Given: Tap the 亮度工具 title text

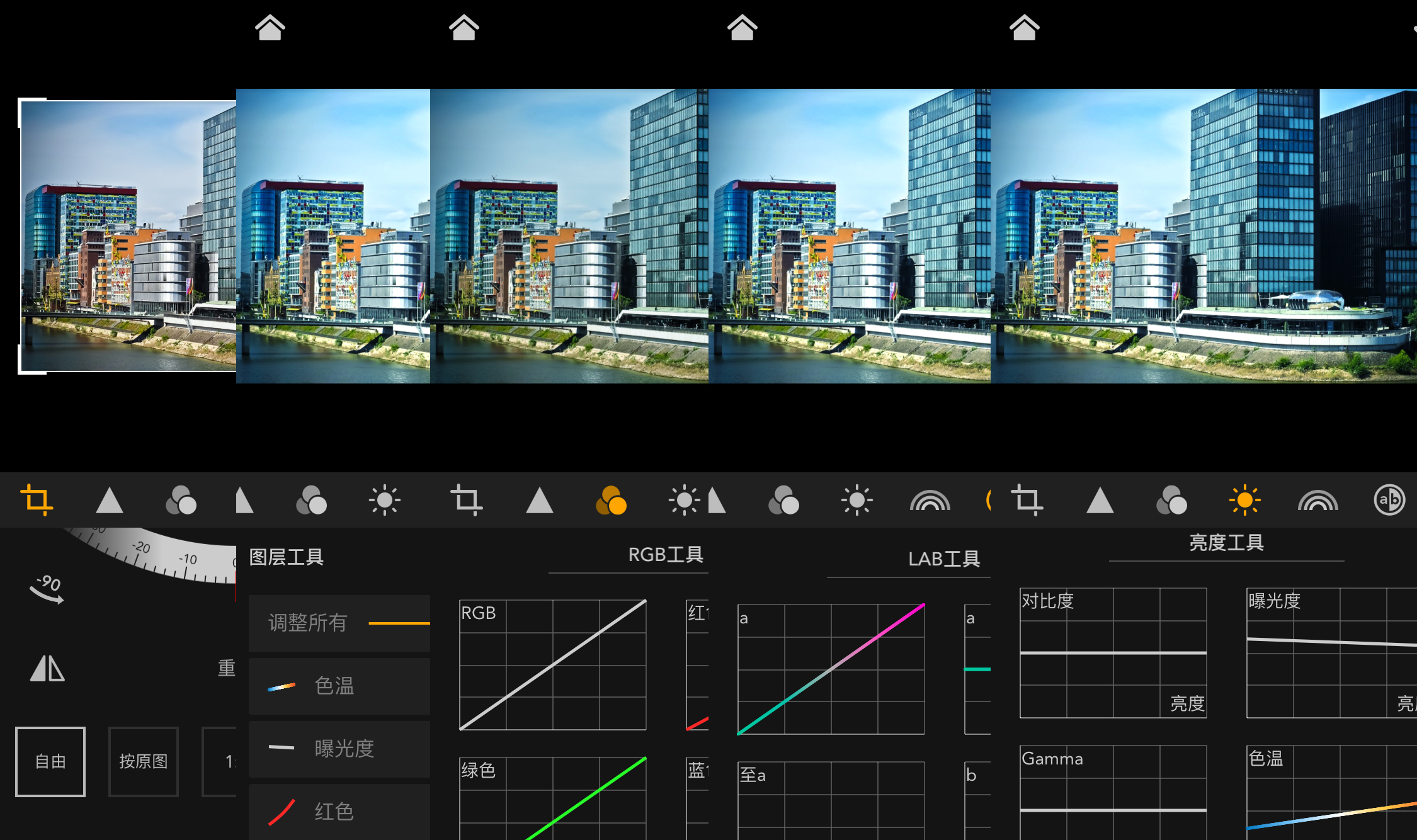Looking at the screenshot, I should pyautogui.click(x=1227, y=542).
